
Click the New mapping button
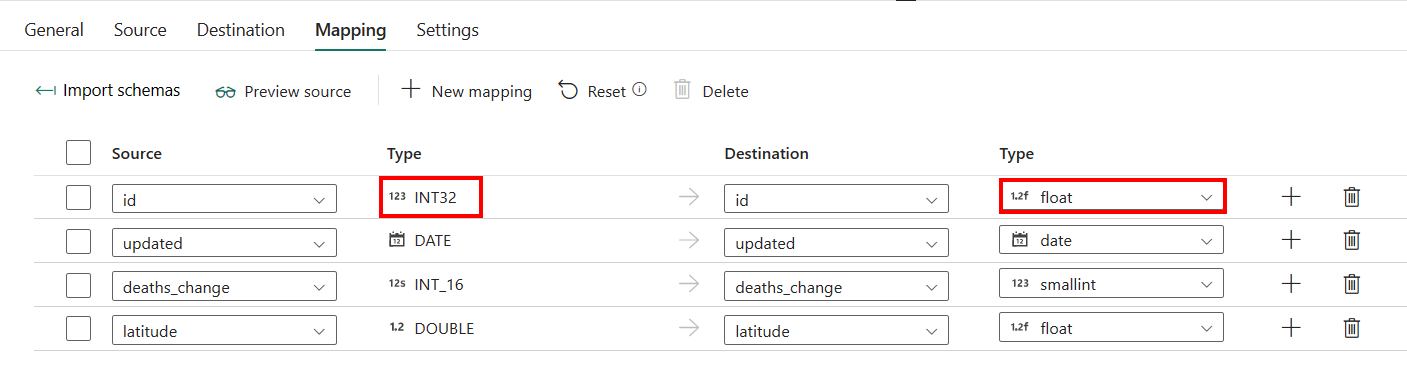[466, 91]
